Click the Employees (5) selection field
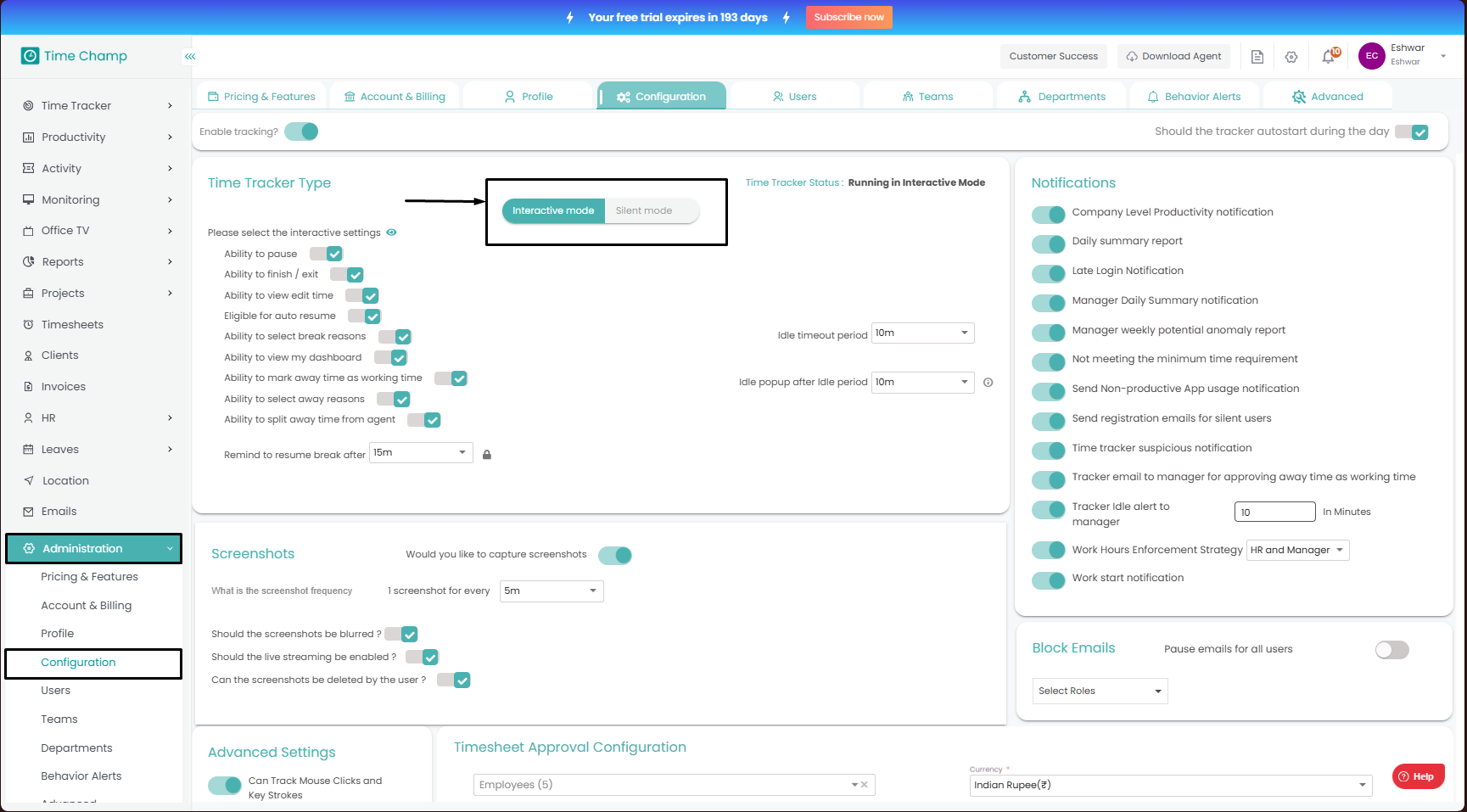The image size is (1467, 812). pos(674,785)
